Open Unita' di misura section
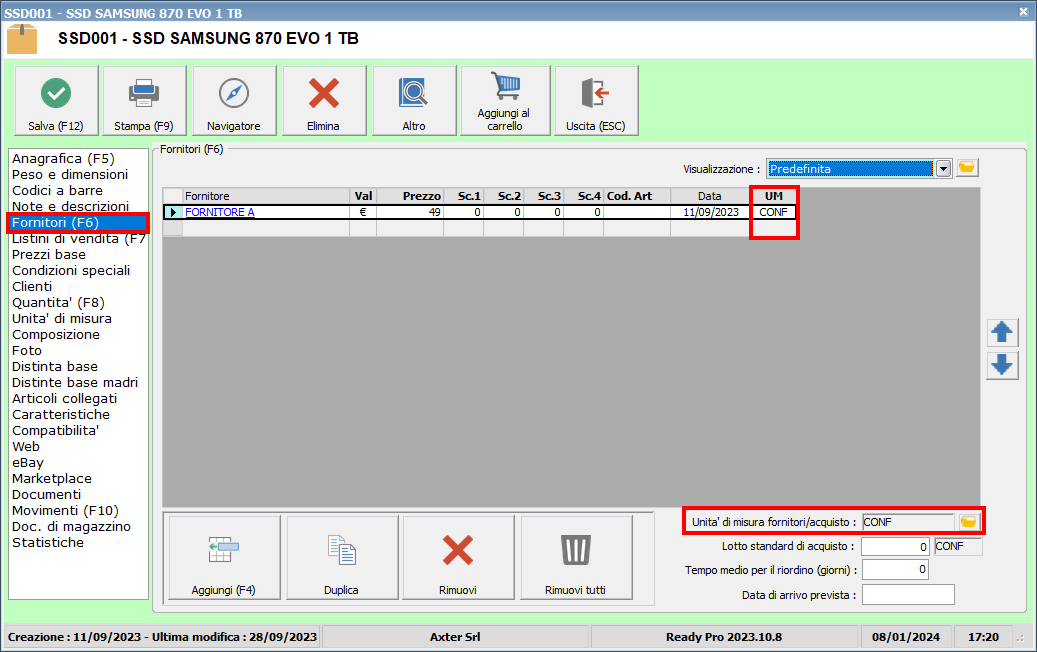 tap(62, 319)
